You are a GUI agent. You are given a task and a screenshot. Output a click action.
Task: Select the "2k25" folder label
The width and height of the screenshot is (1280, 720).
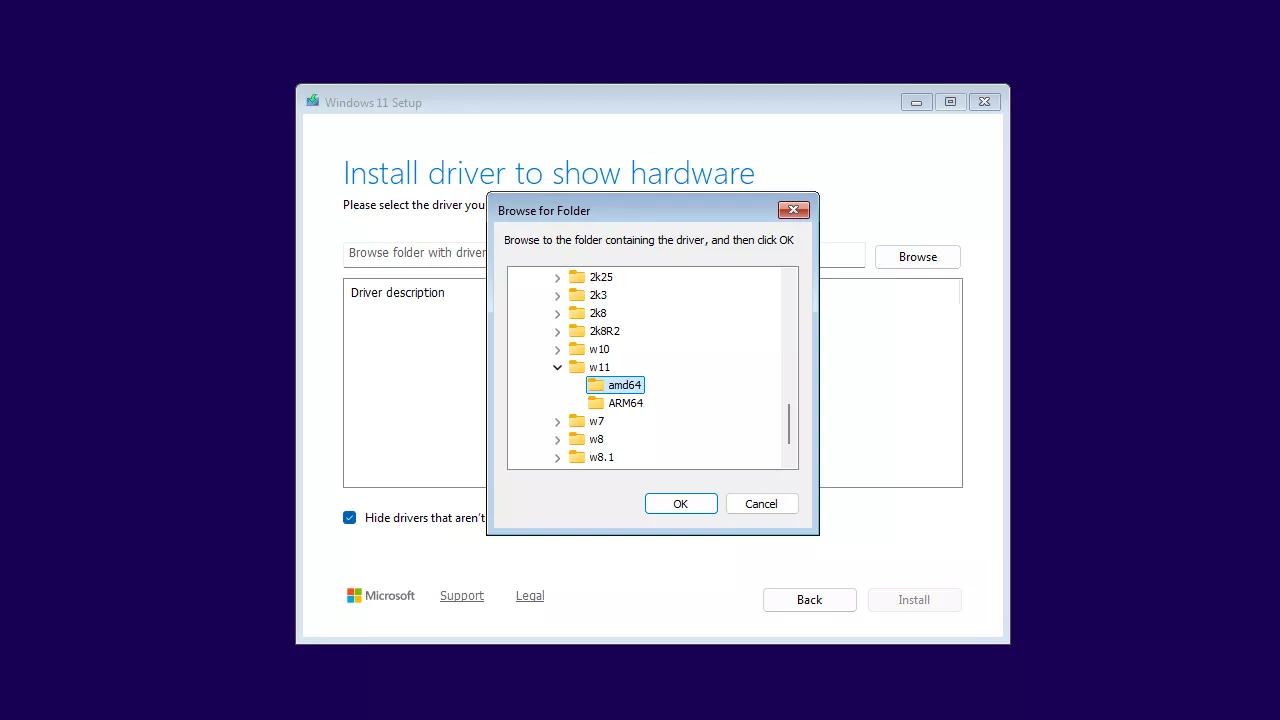pyautogui.click(x=601, y=277)
